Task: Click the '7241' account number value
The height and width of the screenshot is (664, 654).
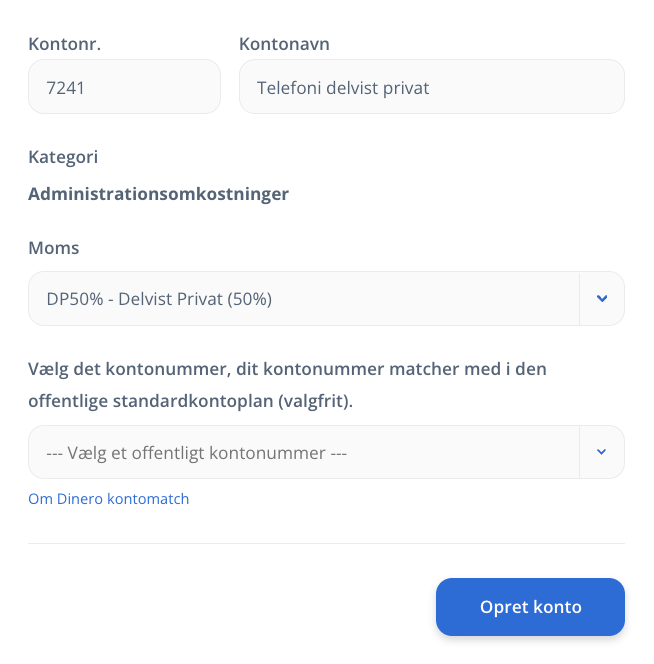Action: point(65,88)
